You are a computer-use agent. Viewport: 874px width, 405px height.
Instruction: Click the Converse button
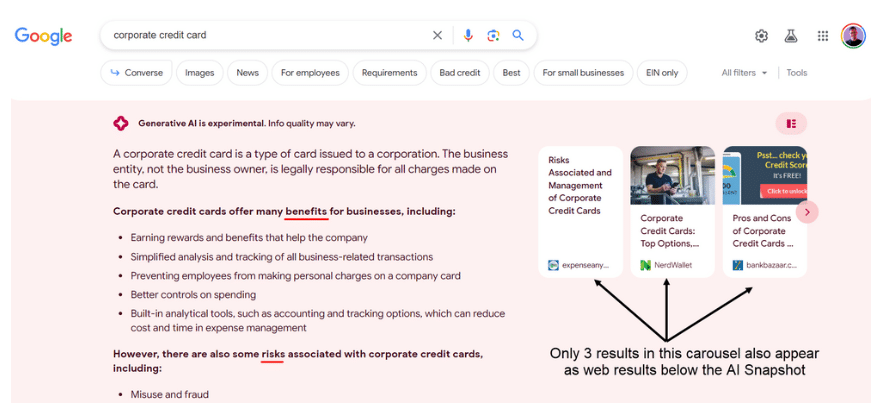coord(136,73)
